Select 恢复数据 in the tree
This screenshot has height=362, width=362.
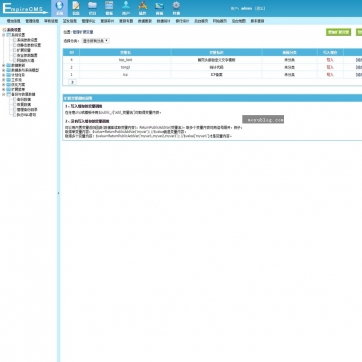click(24, 104)
